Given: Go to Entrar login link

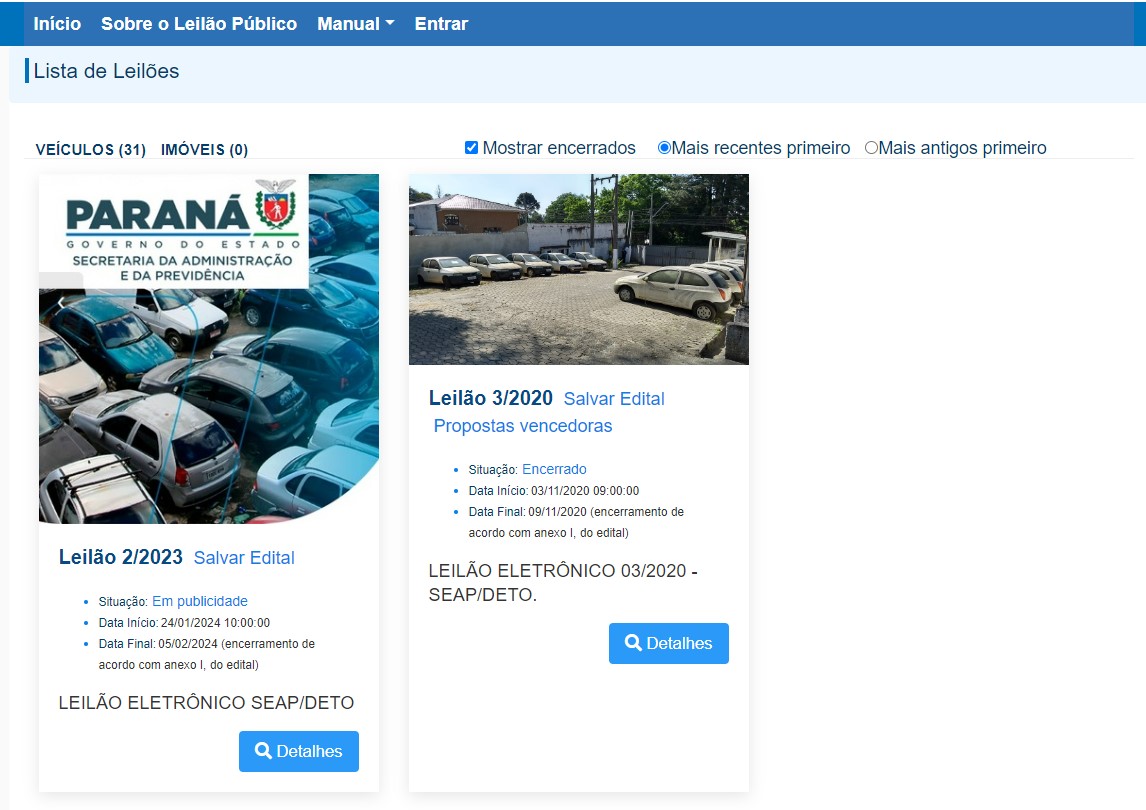Looking at the screenshot, I should click(441, 23).
